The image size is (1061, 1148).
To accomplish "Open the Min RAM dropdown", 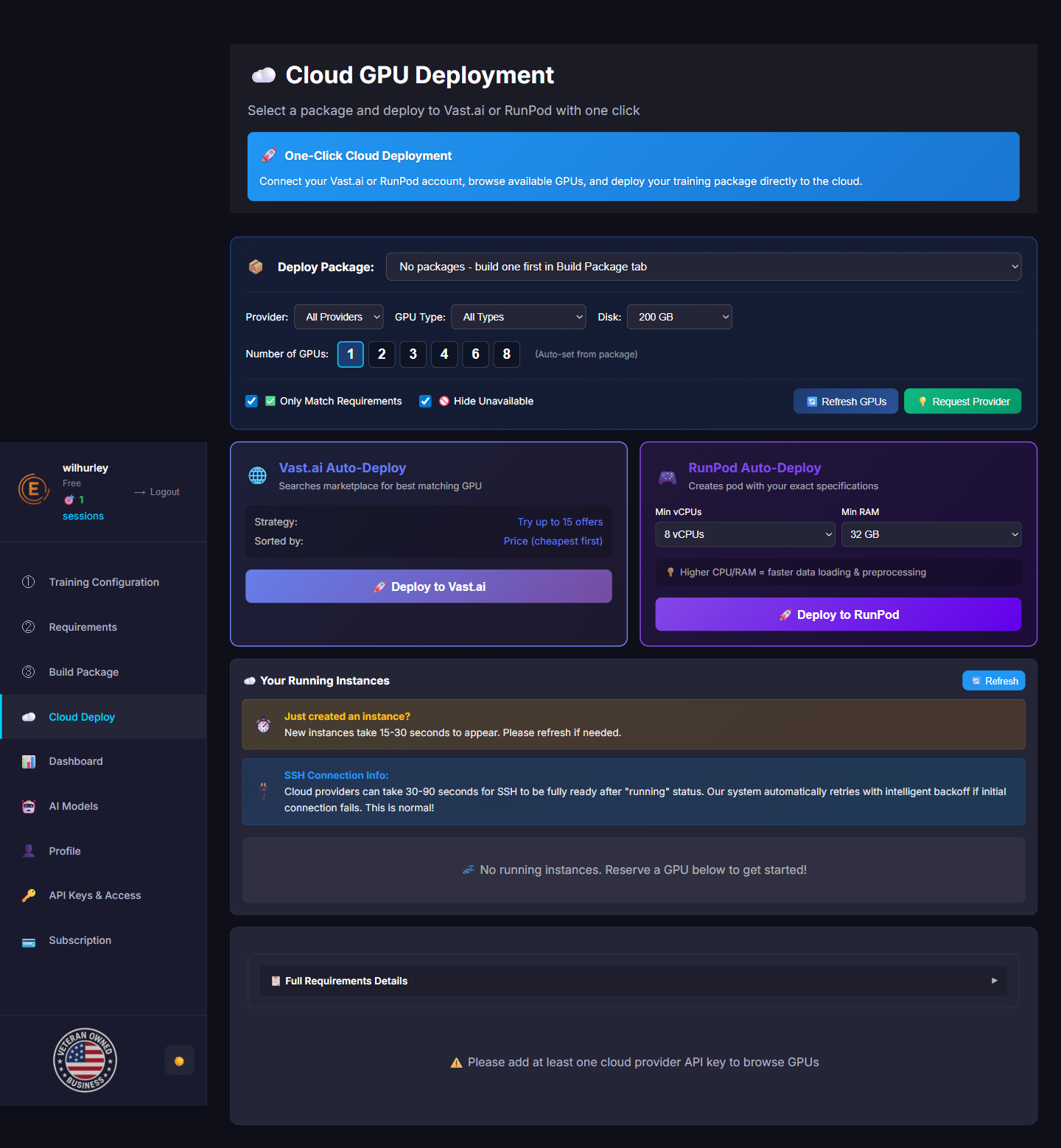I will click(931, 534).
